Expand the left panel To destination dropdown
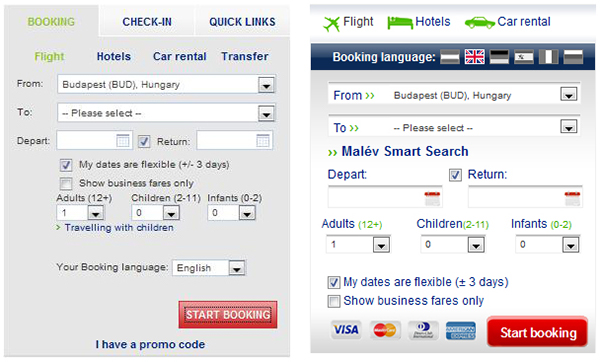600x362 pixels. click(x=266, y=114)
